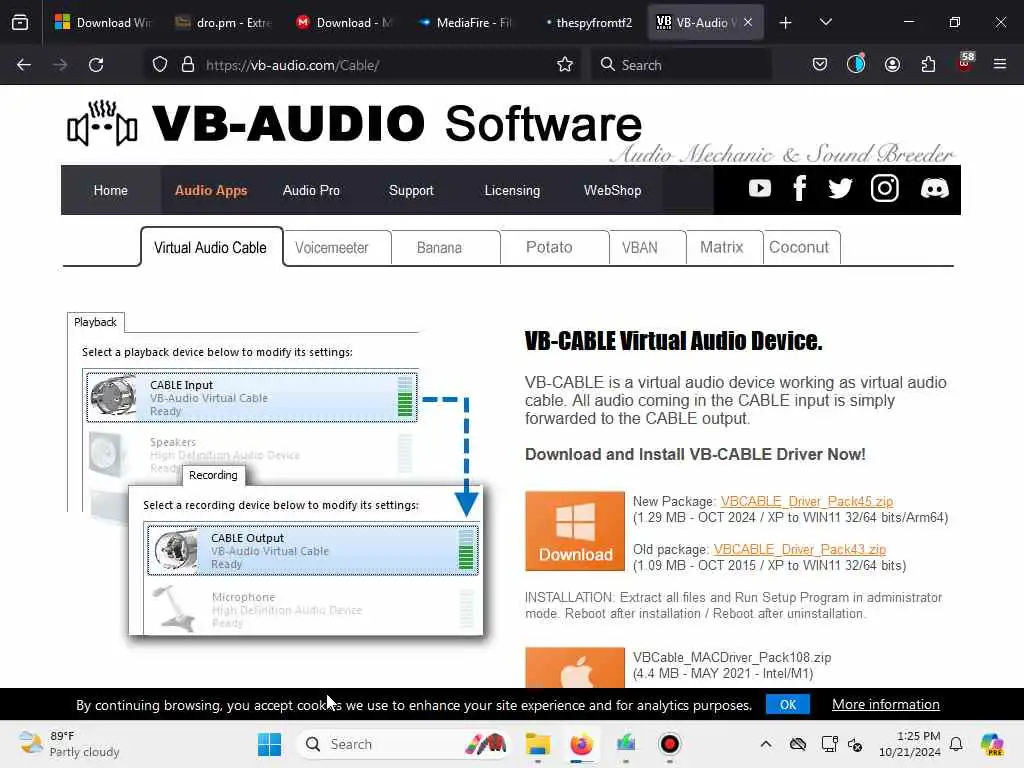Image resolution: width=1024 pixels, height=768 pixels.
Task: Switch to the Voicemeeter tab
Action: (x=336, y=248)
